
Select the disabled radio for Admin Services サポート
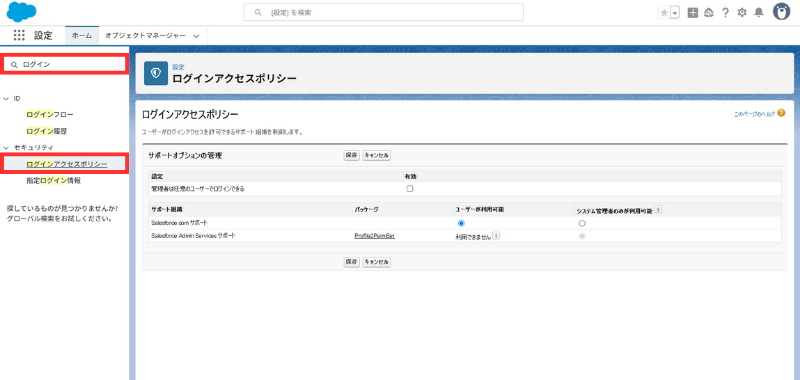(582, 236)
